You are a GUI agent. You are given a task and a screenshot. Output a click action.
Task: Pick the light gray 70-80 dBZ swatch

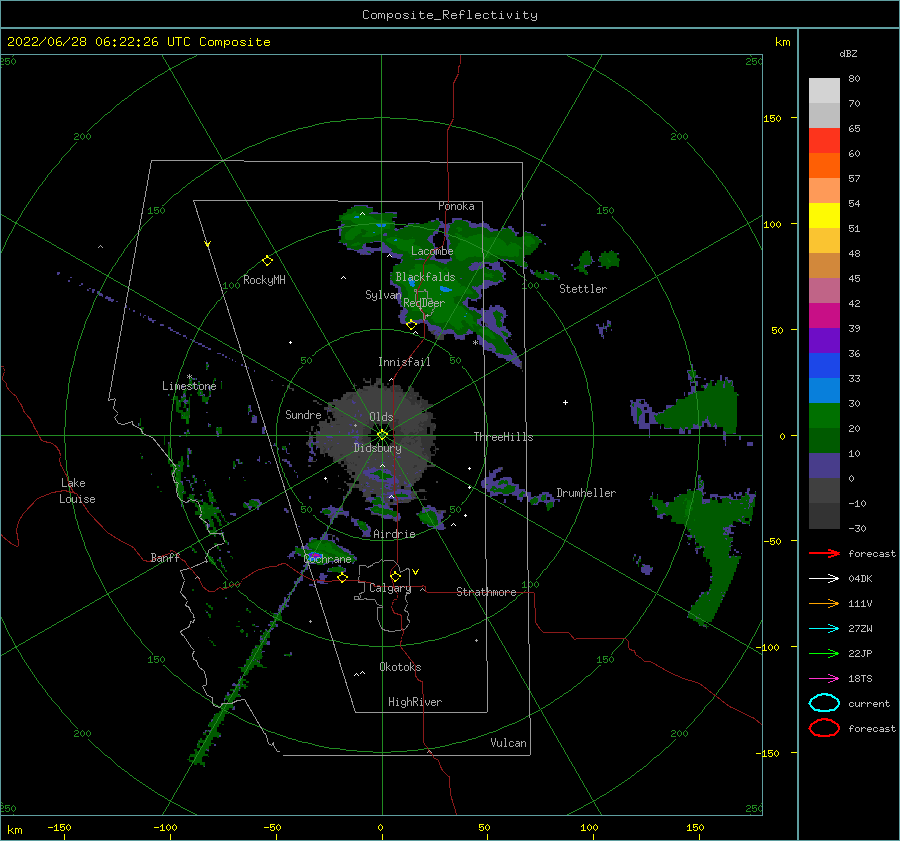pyautogui.click(x=824, y=91)
